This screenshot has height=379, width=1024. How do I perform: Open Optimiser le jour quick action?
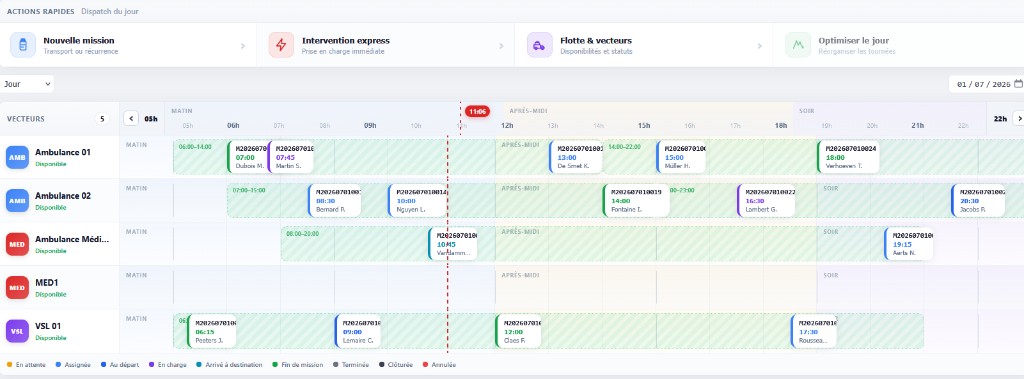899,45
